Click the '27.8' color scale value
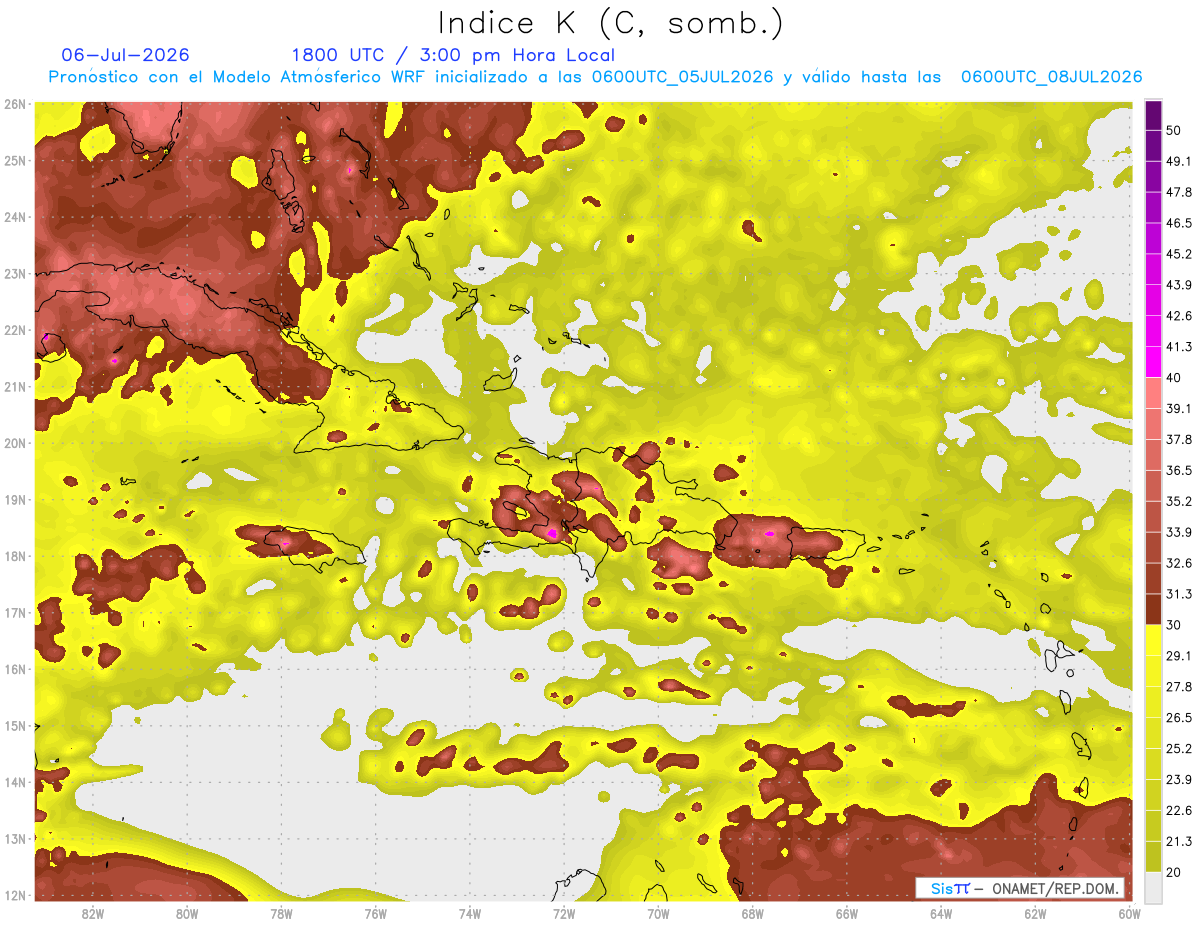Image resolution: width=1200 pixels, height=927 pixels. tap(1179, 686)
